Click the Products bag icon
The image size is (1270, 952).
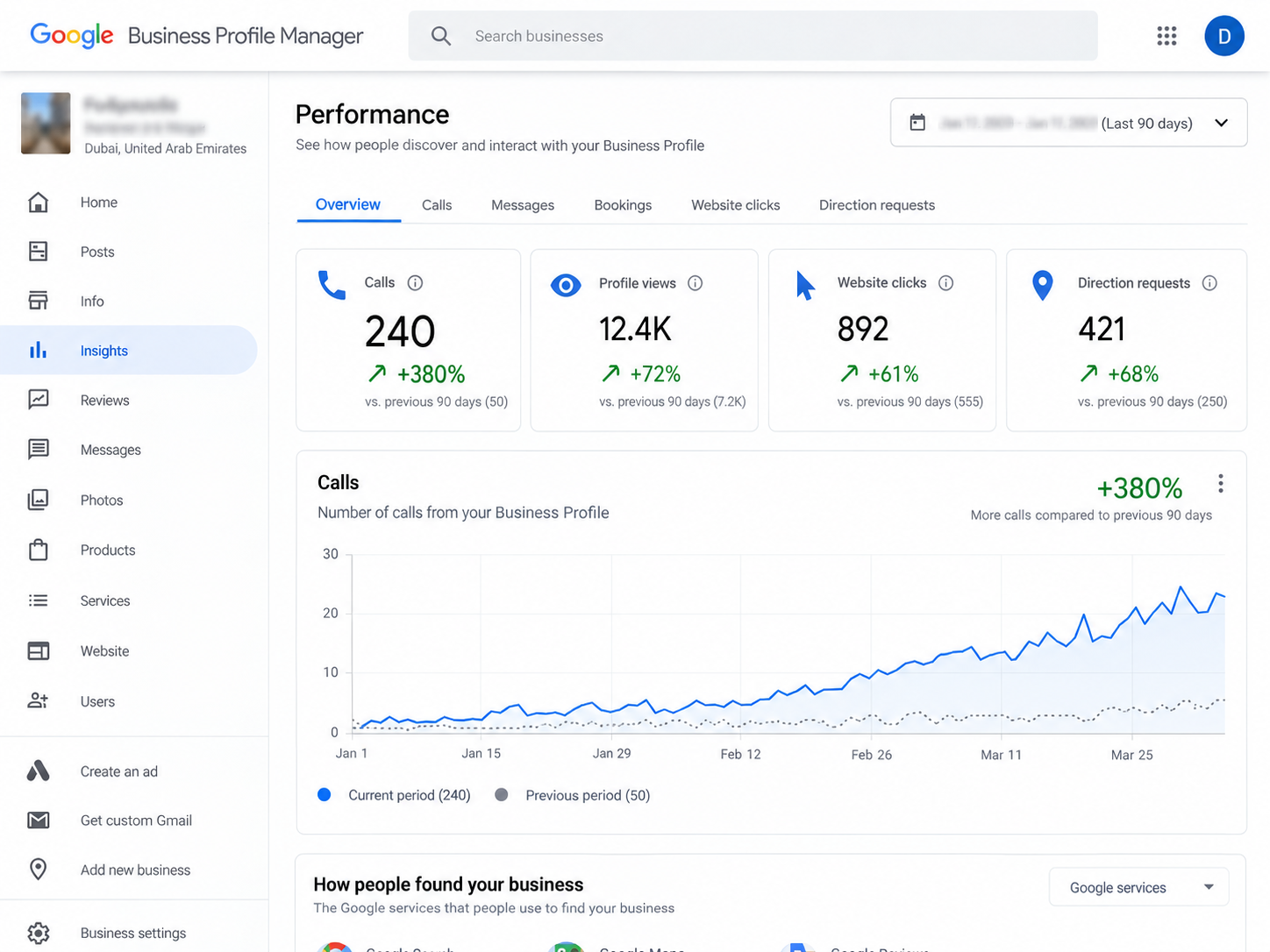pos(38,550)
